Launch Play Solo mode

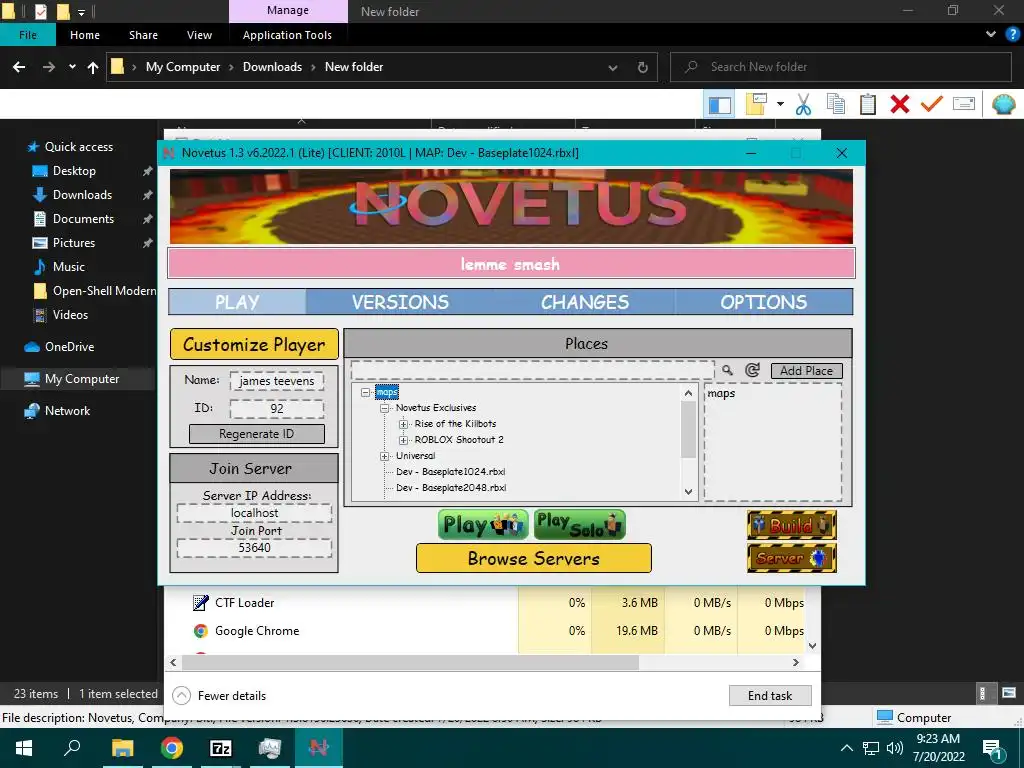pyautogui.click(x=579, y=525)
